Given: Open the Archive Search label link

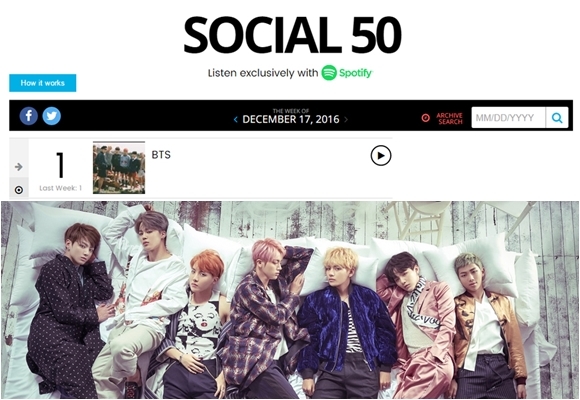Looking at the screenshot, I should coord(449,118).
